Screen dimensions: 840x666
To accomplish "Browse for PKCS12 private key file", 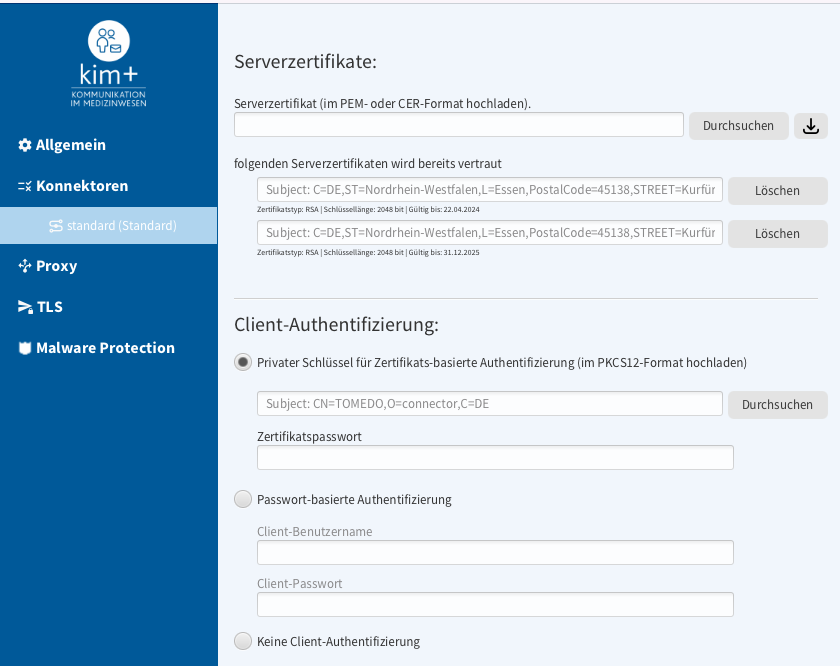I will click(777, 405).
